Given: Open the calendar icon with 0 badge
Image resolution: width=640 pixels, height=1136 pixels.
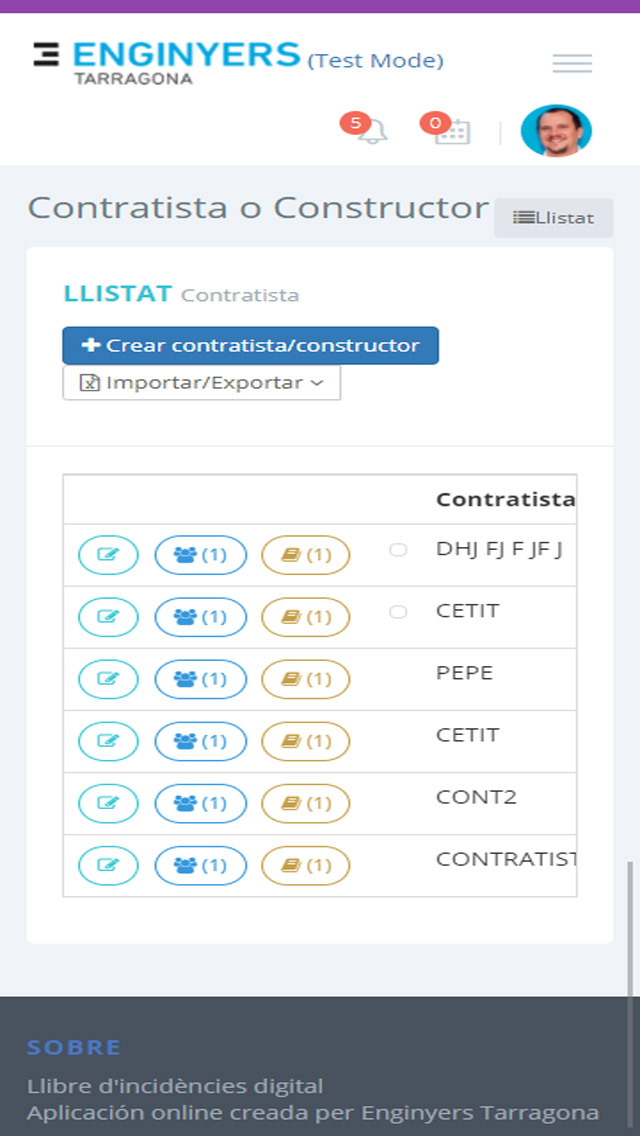Looking at the screenshot, I should (x=452, y=131).
